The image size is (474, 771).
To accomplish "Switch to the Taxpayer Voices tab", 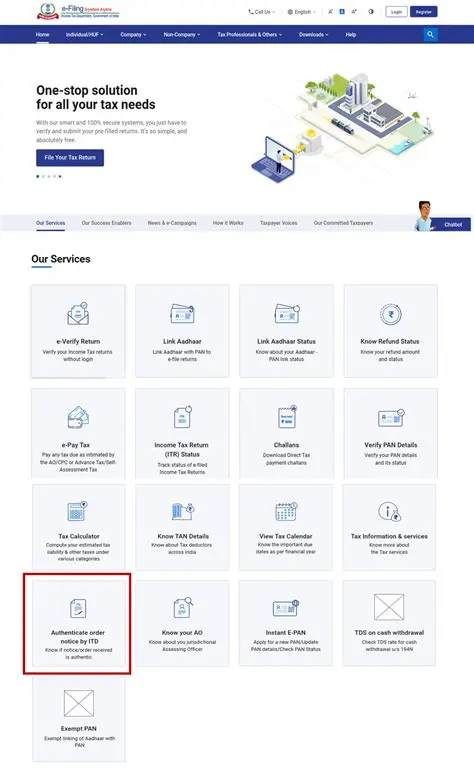I will (x=279, y=223).
